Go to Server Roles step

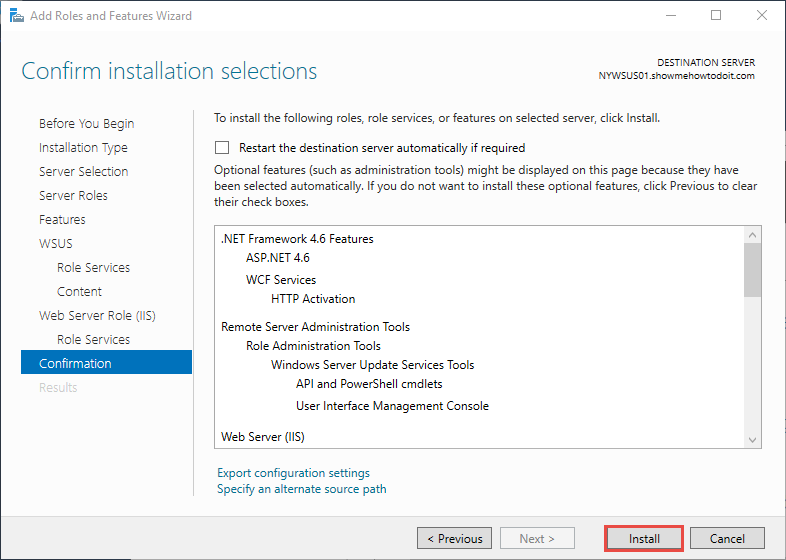pos(73,196)
